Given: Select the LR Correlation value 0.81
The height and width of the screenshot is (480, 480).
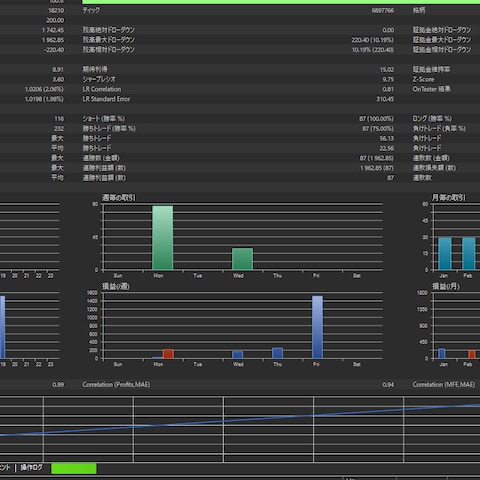Looking at the screenshot, I should (x=388, y=89).
